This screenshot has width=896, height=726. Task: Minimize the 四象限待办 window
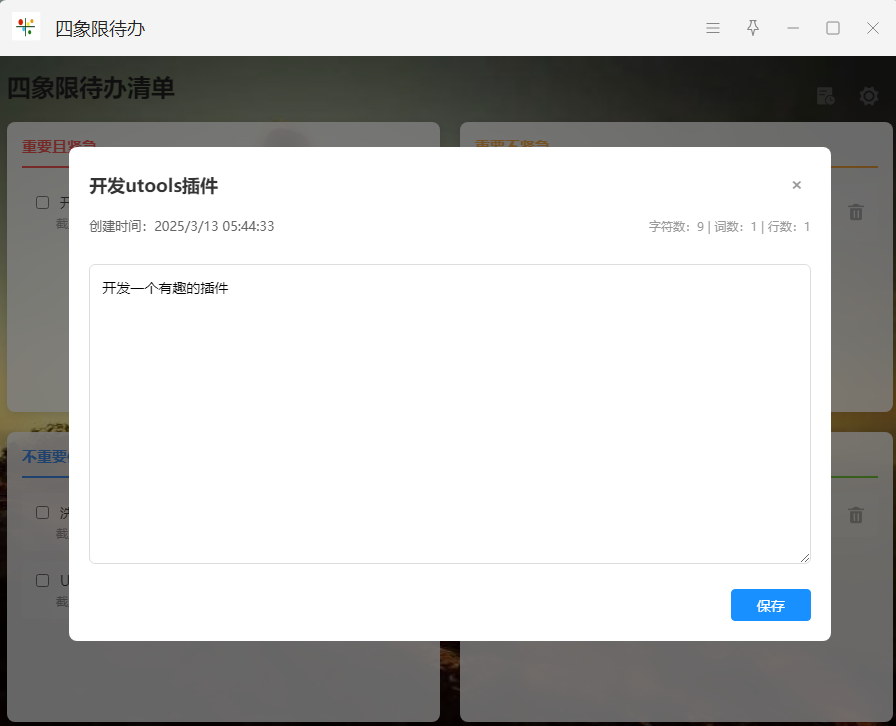[x=793, y=28]
